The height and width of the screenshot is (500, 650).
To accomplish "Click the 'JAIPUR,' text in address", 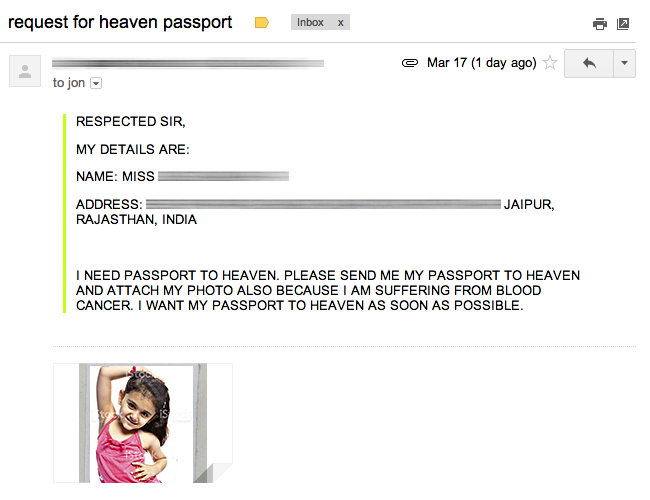I will (529, 204).
